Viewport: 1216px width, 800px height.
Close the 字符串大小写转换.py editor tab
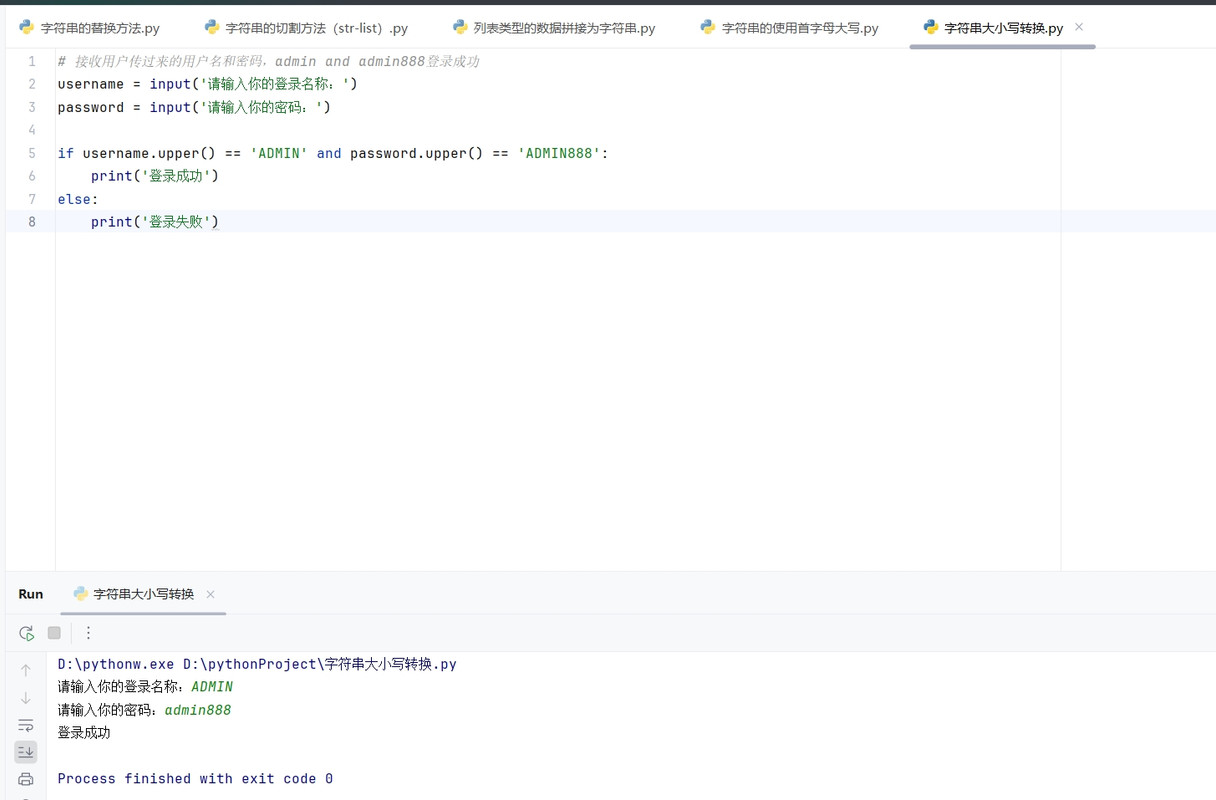[1079, 27]
